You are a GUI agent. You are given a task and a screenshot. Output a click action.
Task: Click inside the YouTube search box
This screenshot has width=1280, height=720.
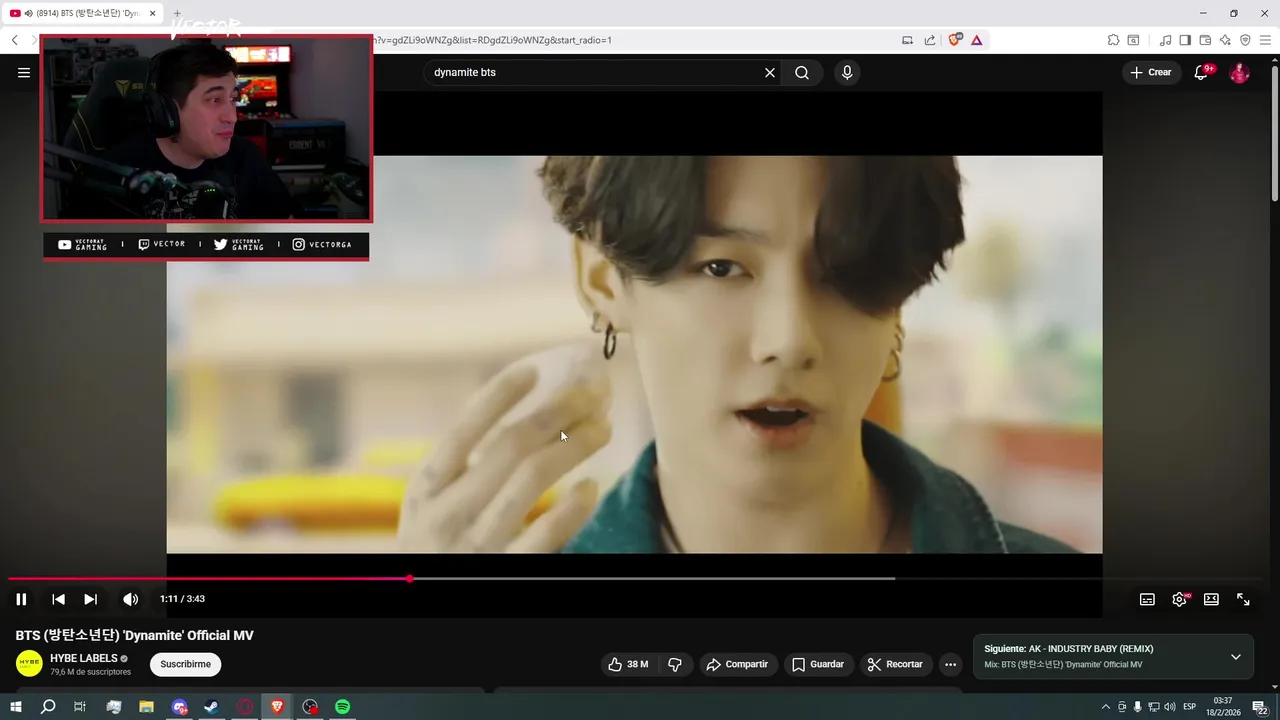coord(595,72)
